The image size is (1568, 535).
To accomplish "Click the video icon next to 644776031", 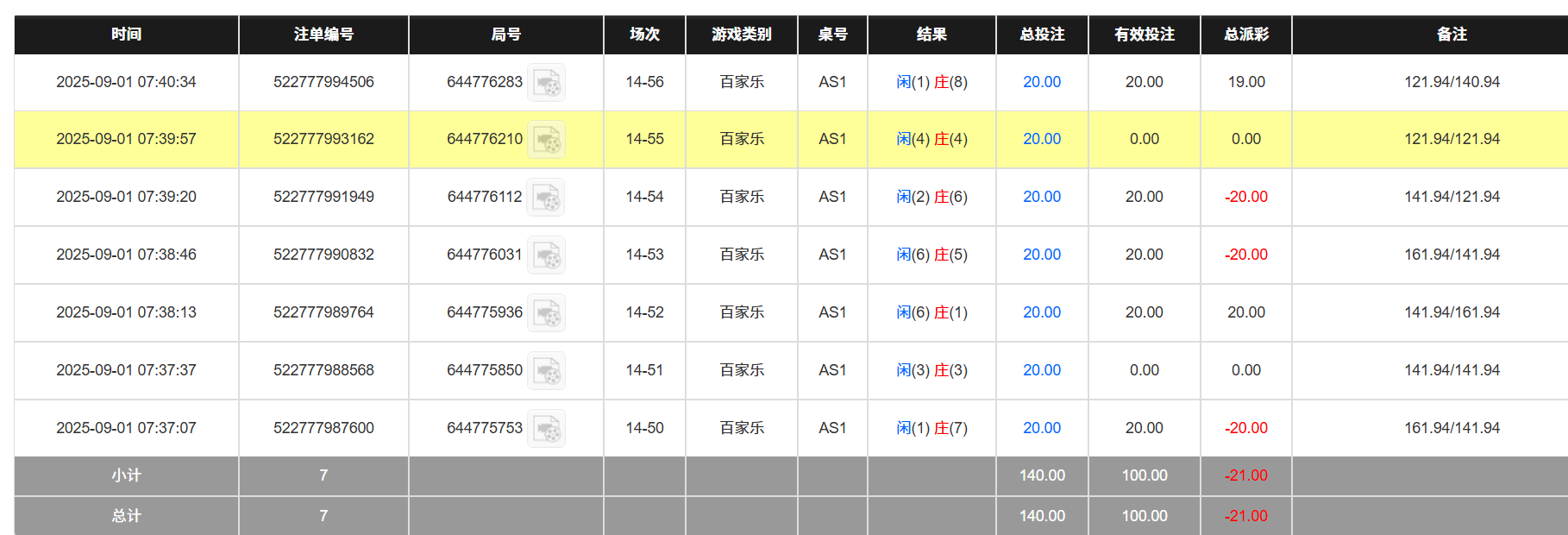I will [547, 255].
